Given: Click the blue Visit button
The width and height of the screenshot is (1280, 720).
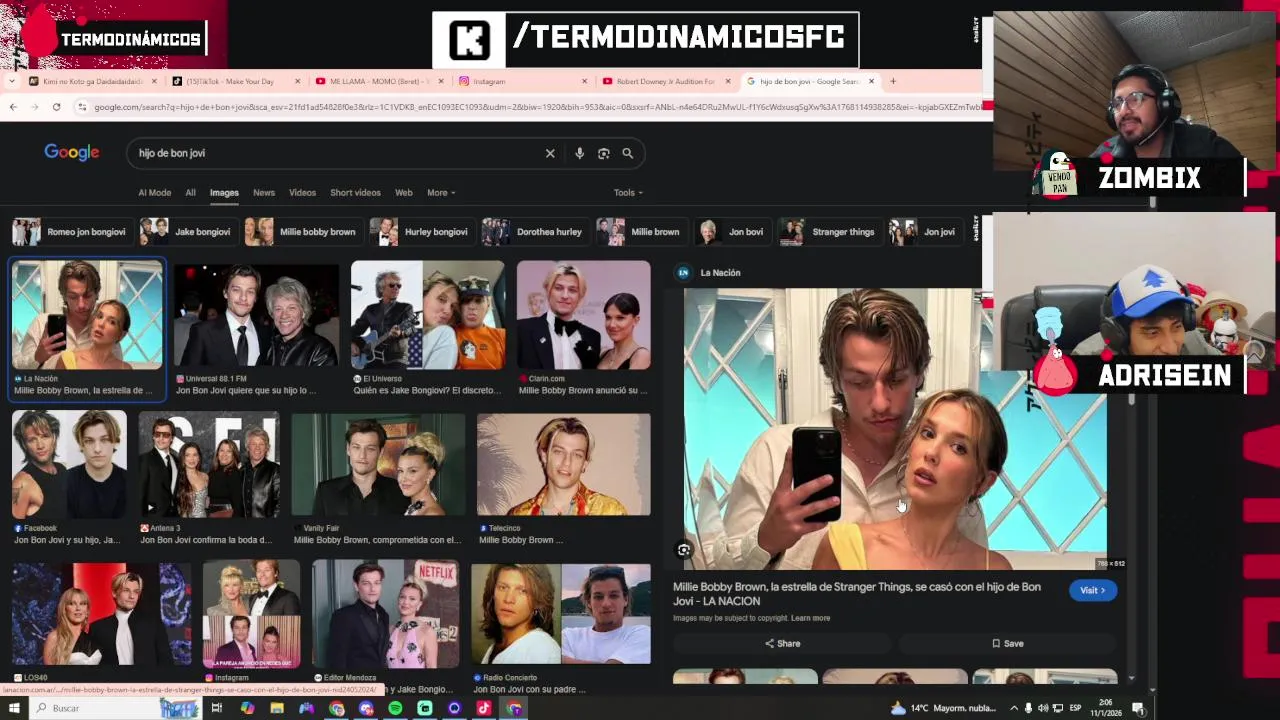Looking at the screenshot, I should [1092, 590].
